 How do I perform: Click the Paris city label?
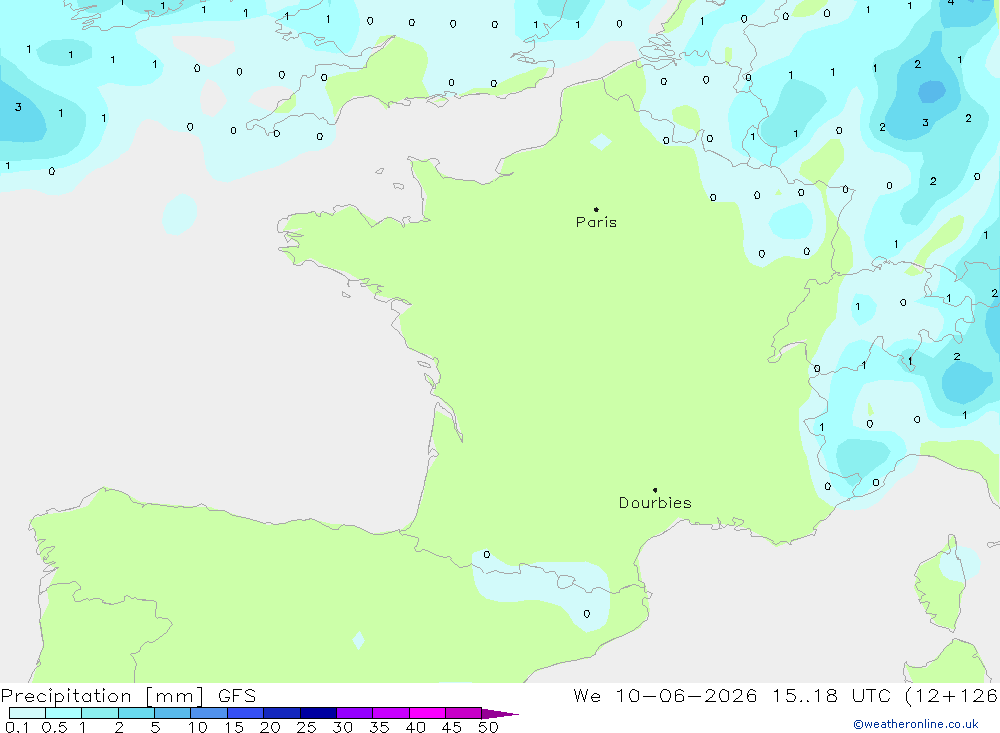pos(596,222)
